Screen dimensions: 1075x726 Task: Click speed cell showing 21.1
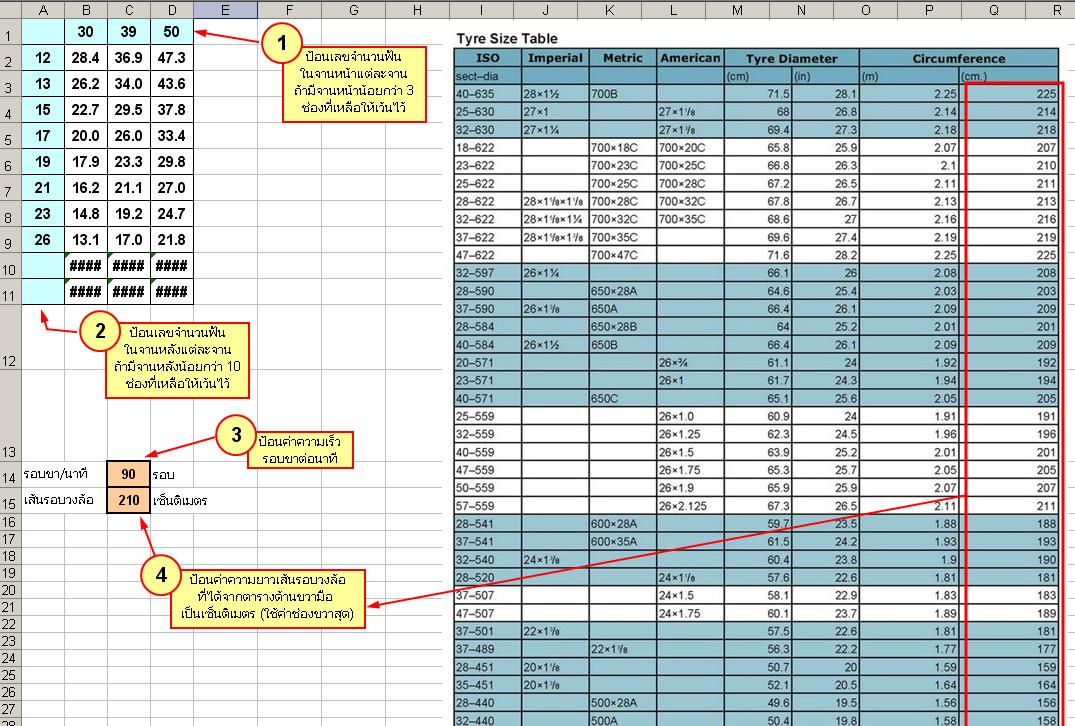click(129, 188)
